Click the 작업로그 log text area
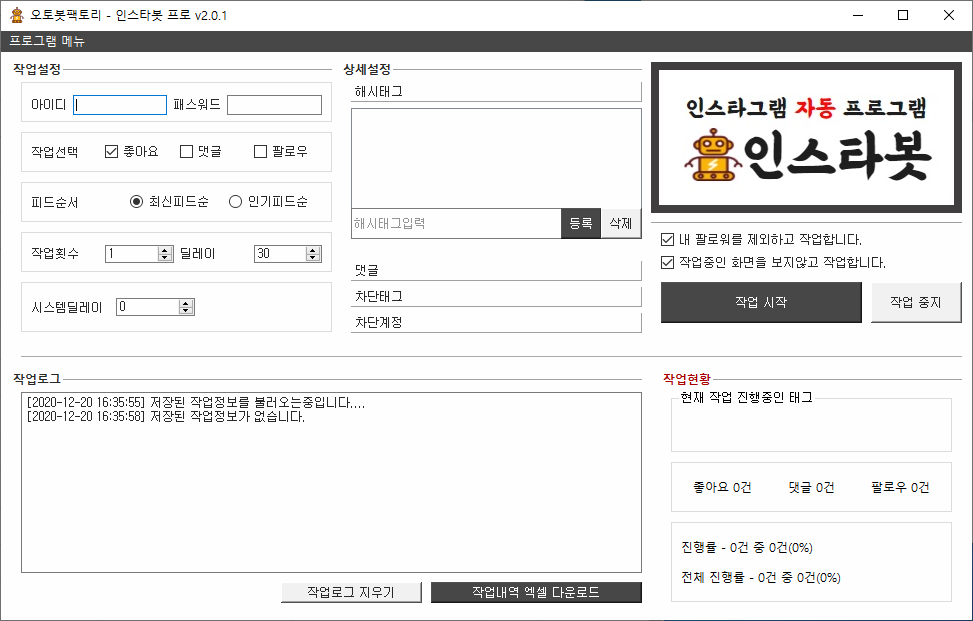 click(331, 482)
